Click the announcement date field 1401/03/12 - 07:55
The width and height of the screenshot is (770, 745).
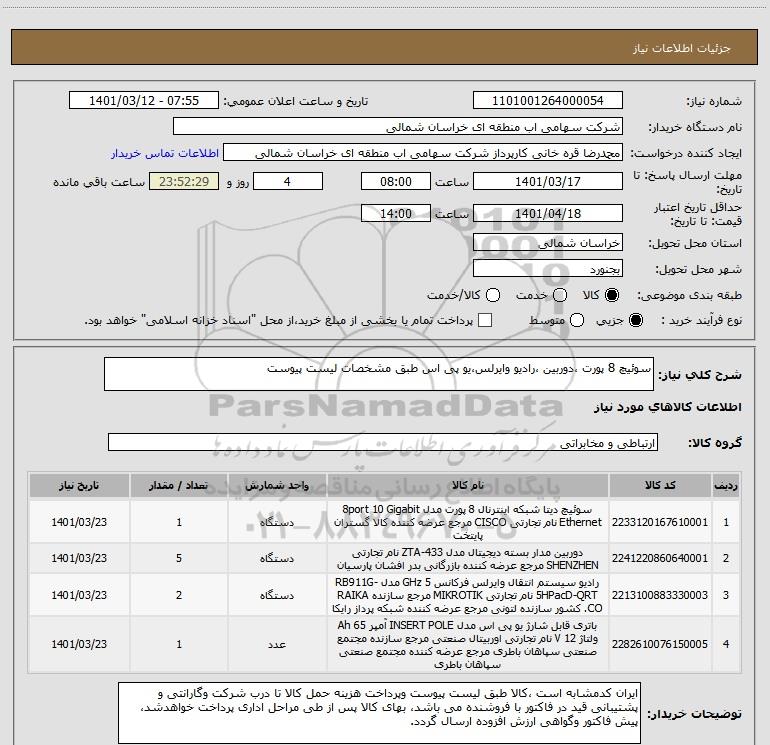coord(144,101)
